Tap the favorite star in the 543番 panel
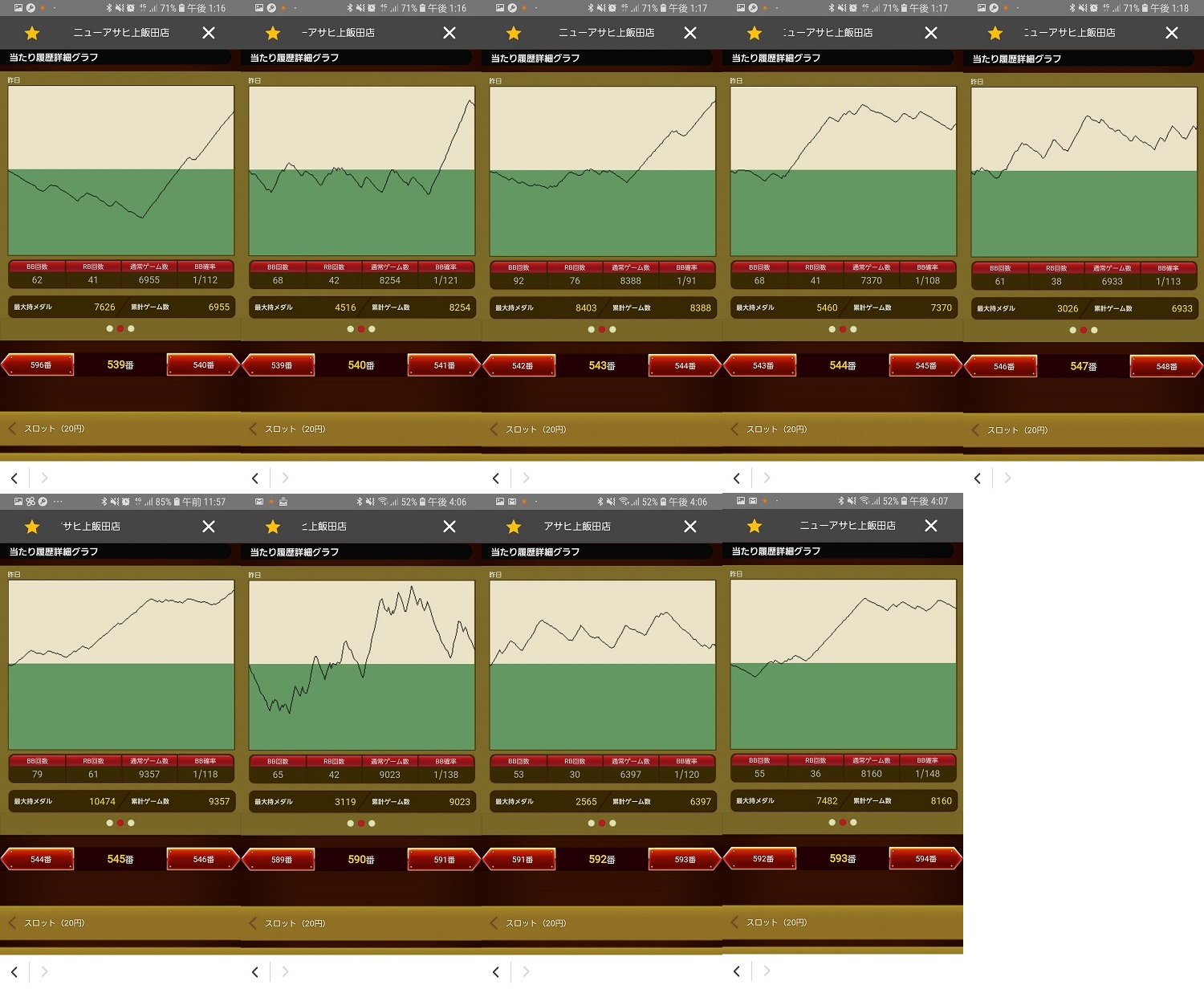 coord(514,33)
